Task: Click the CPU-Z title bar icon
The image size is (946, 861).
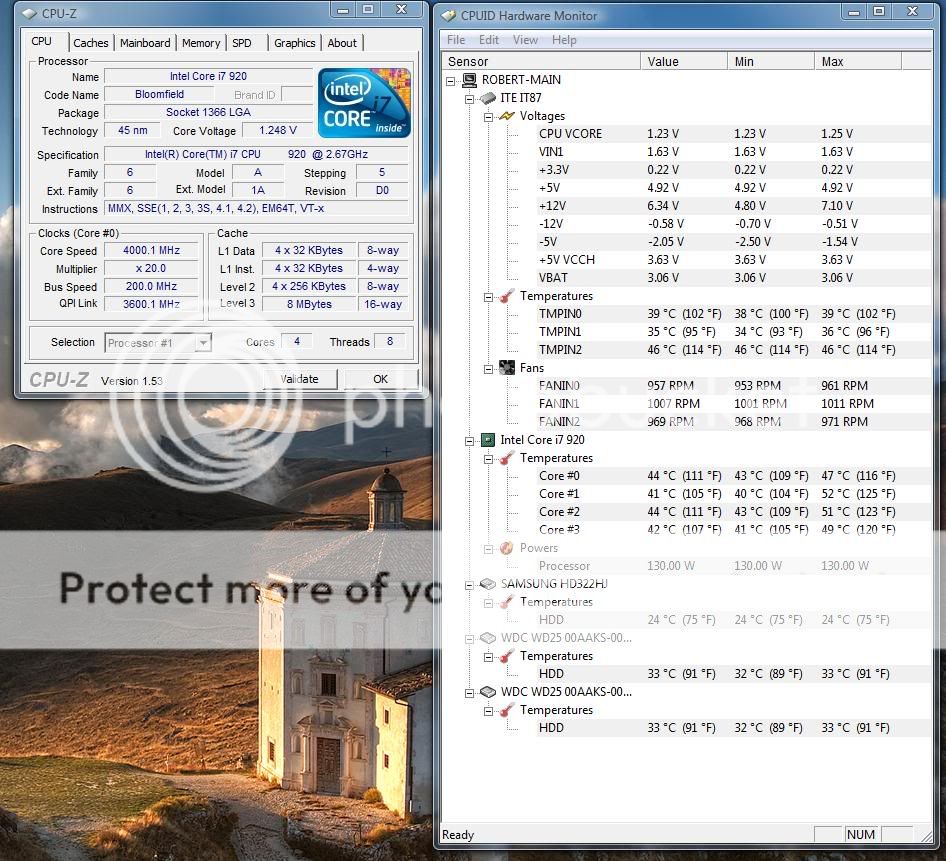Action: coord(30,13)
